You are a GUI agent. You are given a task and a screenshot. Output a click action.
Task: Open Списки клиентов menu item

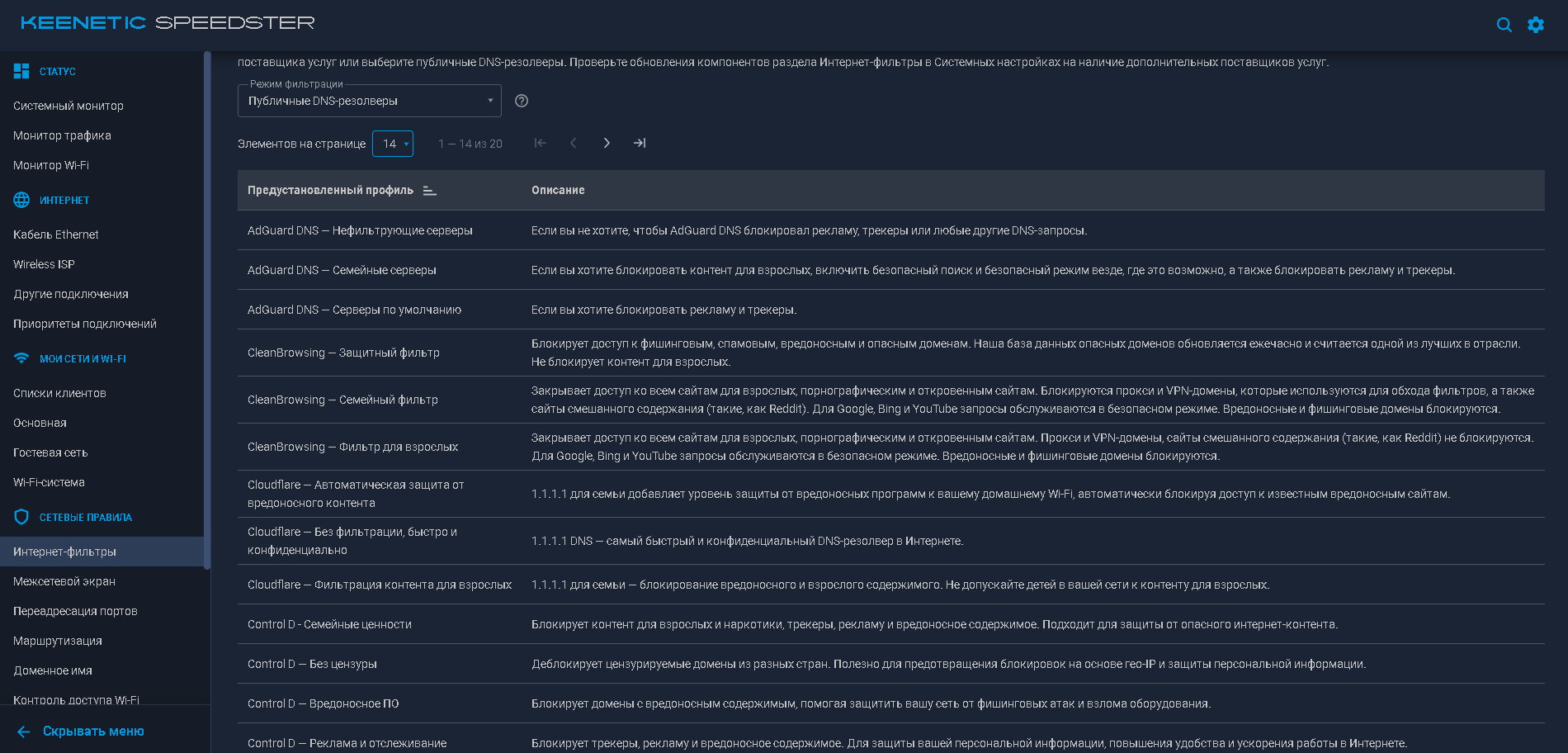pyautogui.click(x=59, y=393)
